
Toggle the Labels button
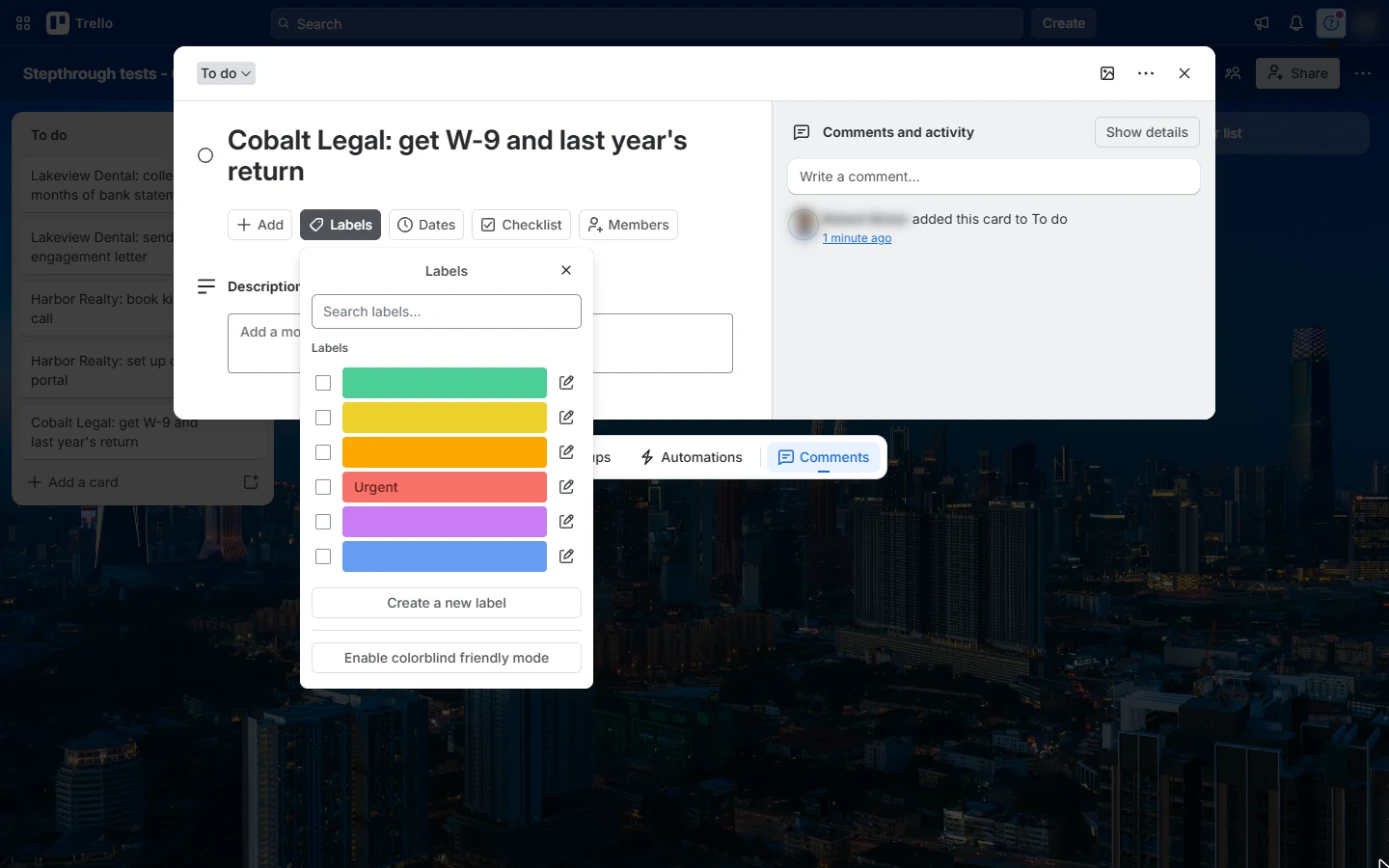pos(340,225)
